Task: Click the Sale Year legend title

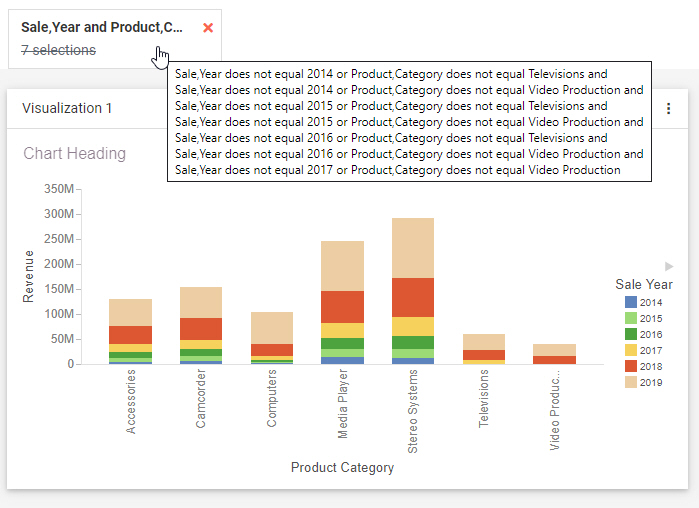Action: click(644, 284)
